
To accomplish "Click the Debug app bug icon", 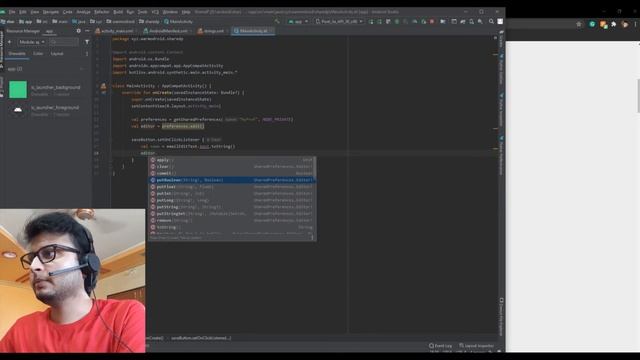I will [397, 21].
